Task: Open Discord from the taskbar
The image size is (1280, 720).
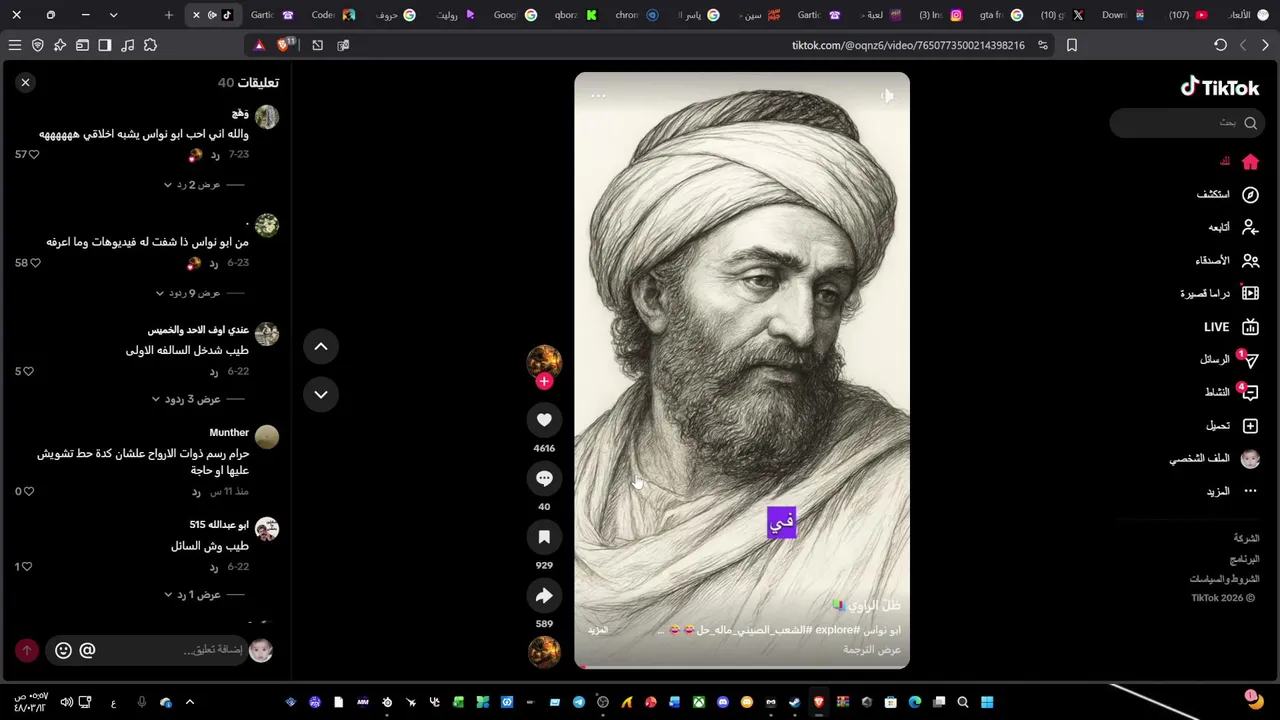Action: (x=723, y=702)
